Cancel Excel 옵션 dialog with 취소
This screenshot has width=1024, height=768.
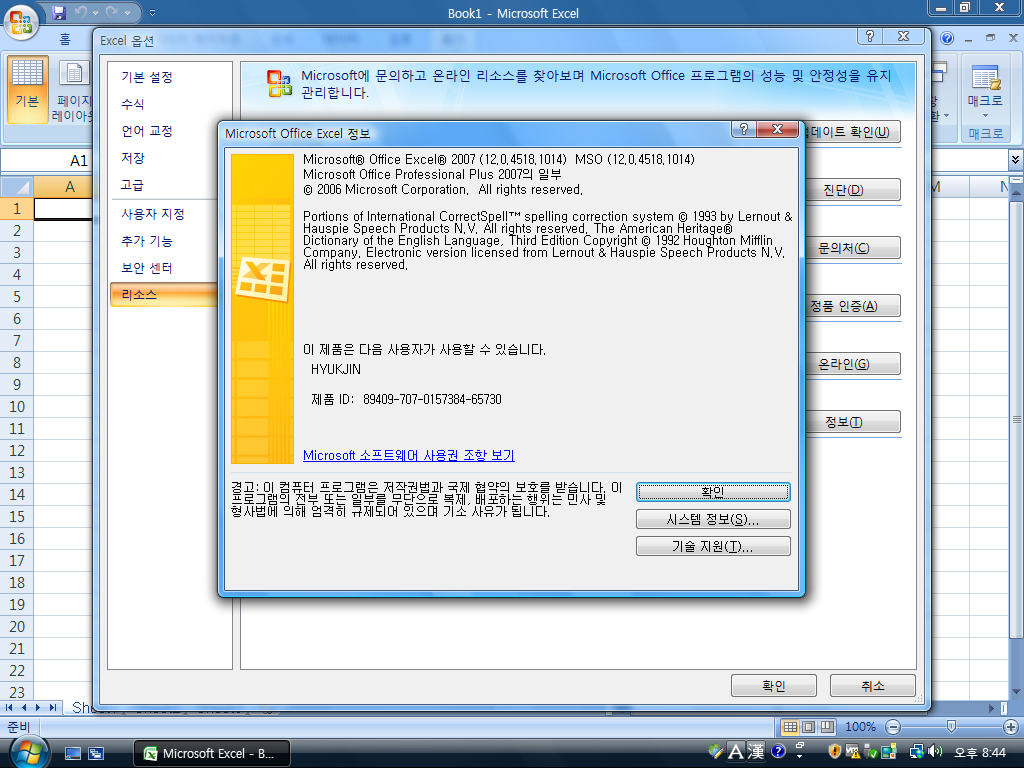[872, 686]
